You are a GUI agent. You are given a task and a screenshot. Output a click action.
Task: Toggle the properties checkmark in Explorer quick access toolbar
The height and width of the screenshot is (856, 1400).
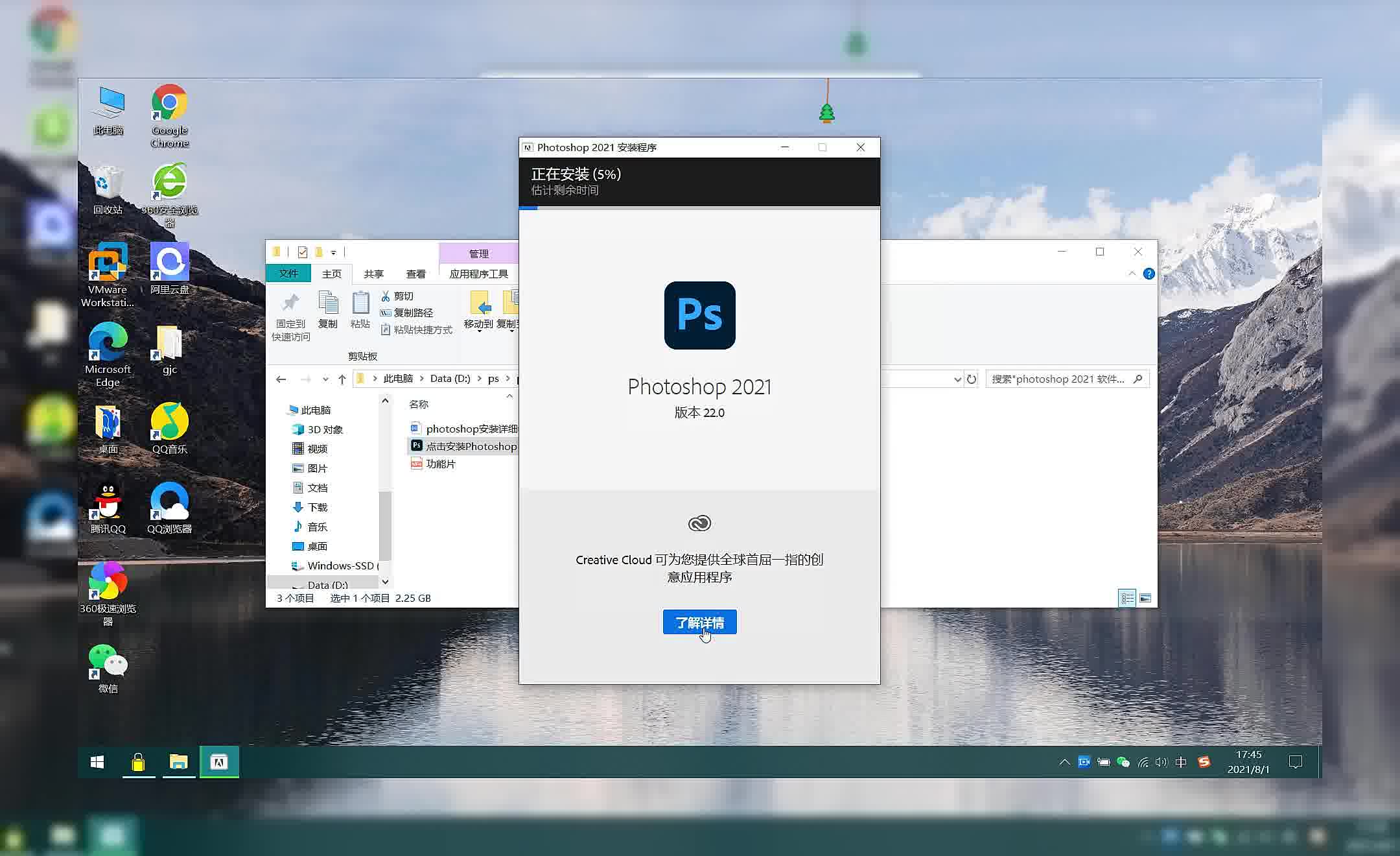coord(302,252)
